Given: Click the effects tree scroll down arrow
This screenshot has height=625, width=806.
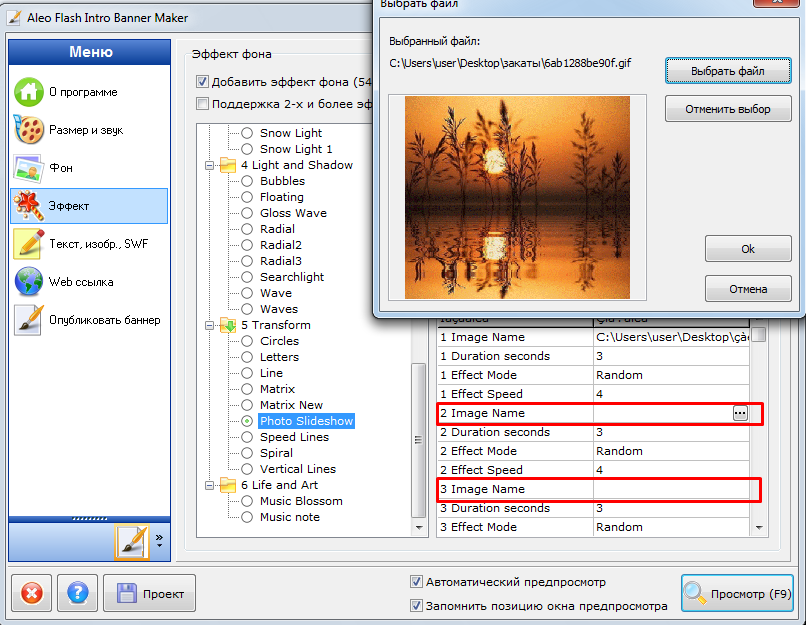Looking at the screenshot, I should pos(419,528).
